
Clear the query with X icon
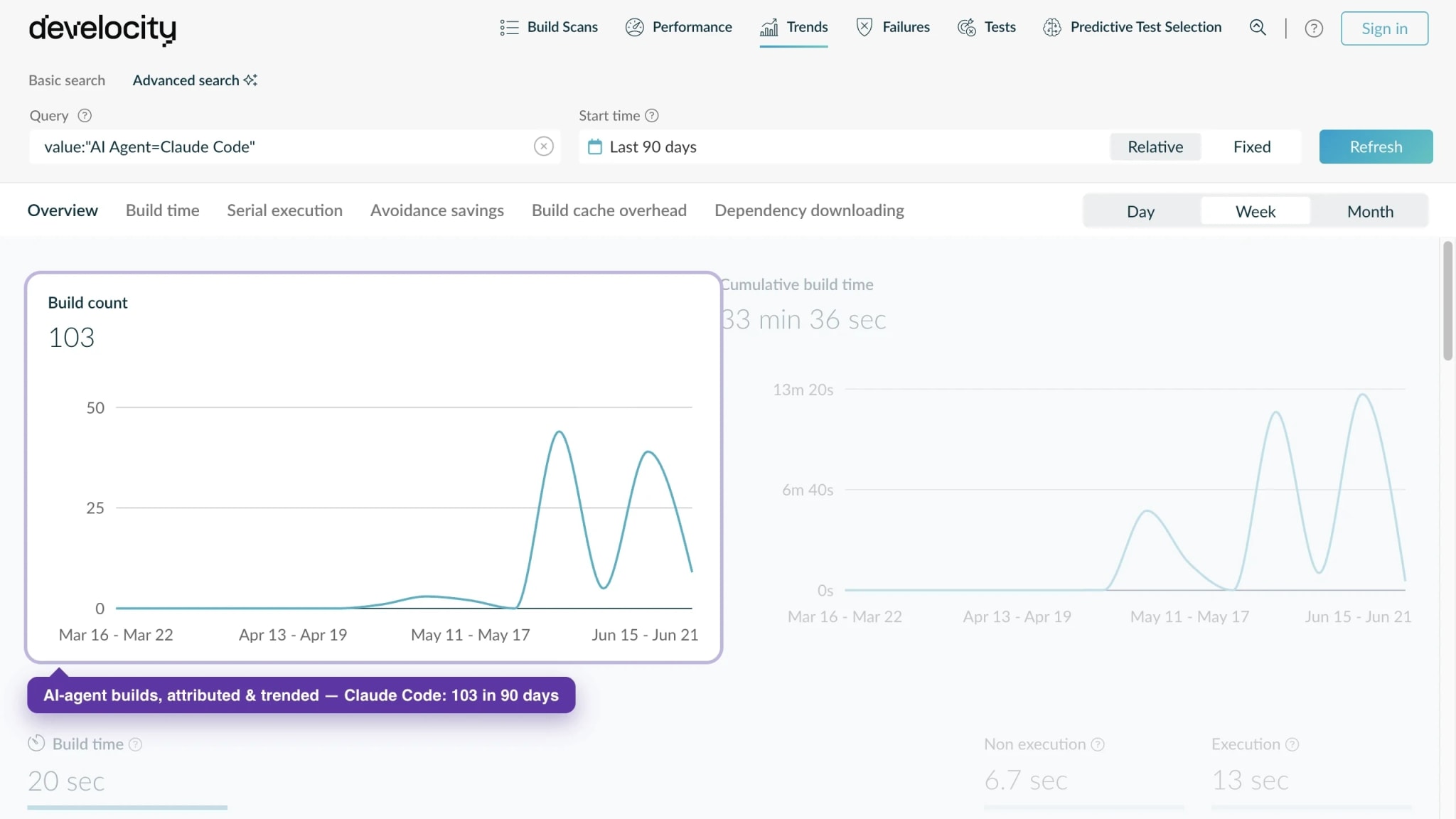coord(544,146)
